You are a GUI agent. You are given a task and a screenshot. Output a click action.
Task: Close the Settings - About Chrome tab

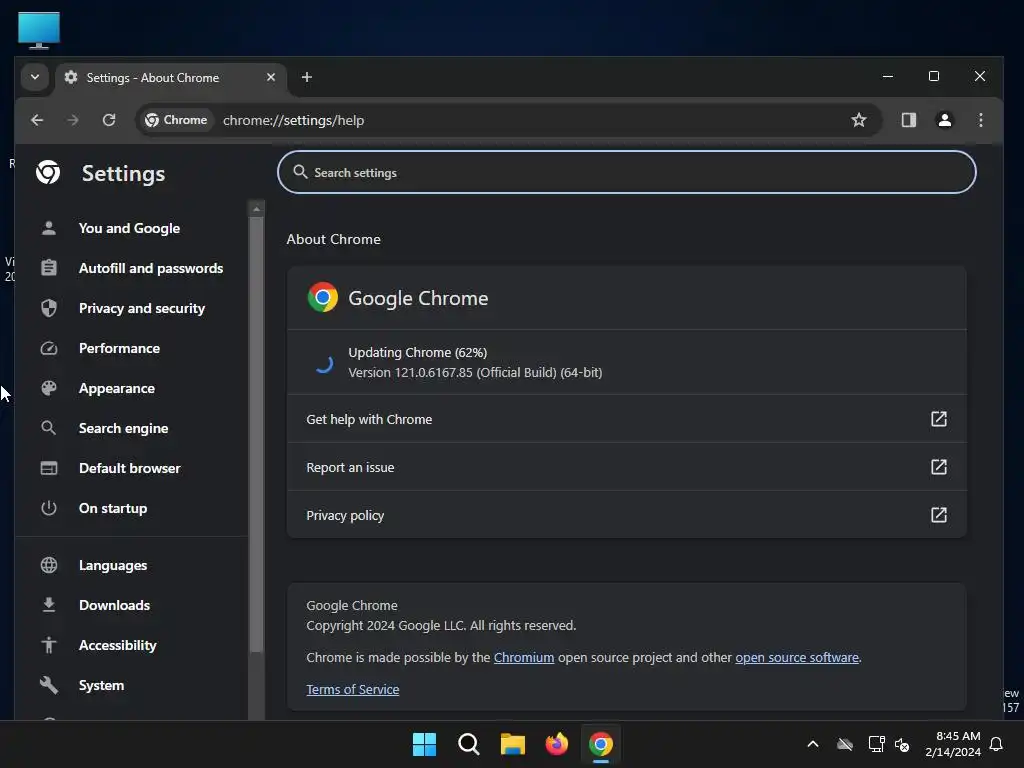(x=270, y=77)
